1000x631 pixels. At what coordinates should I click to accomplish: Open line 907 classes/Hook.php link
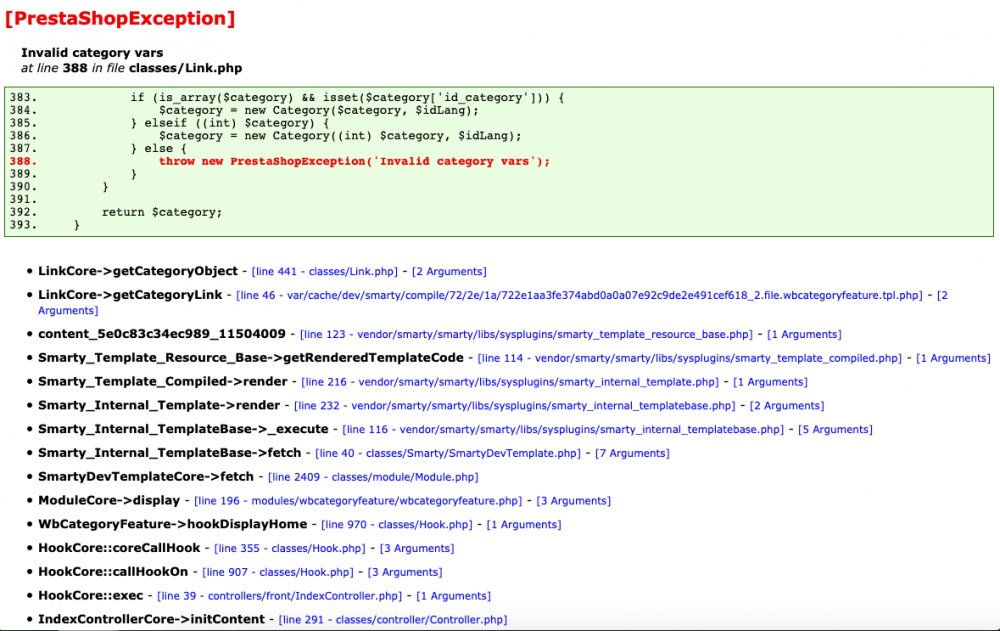277,572
